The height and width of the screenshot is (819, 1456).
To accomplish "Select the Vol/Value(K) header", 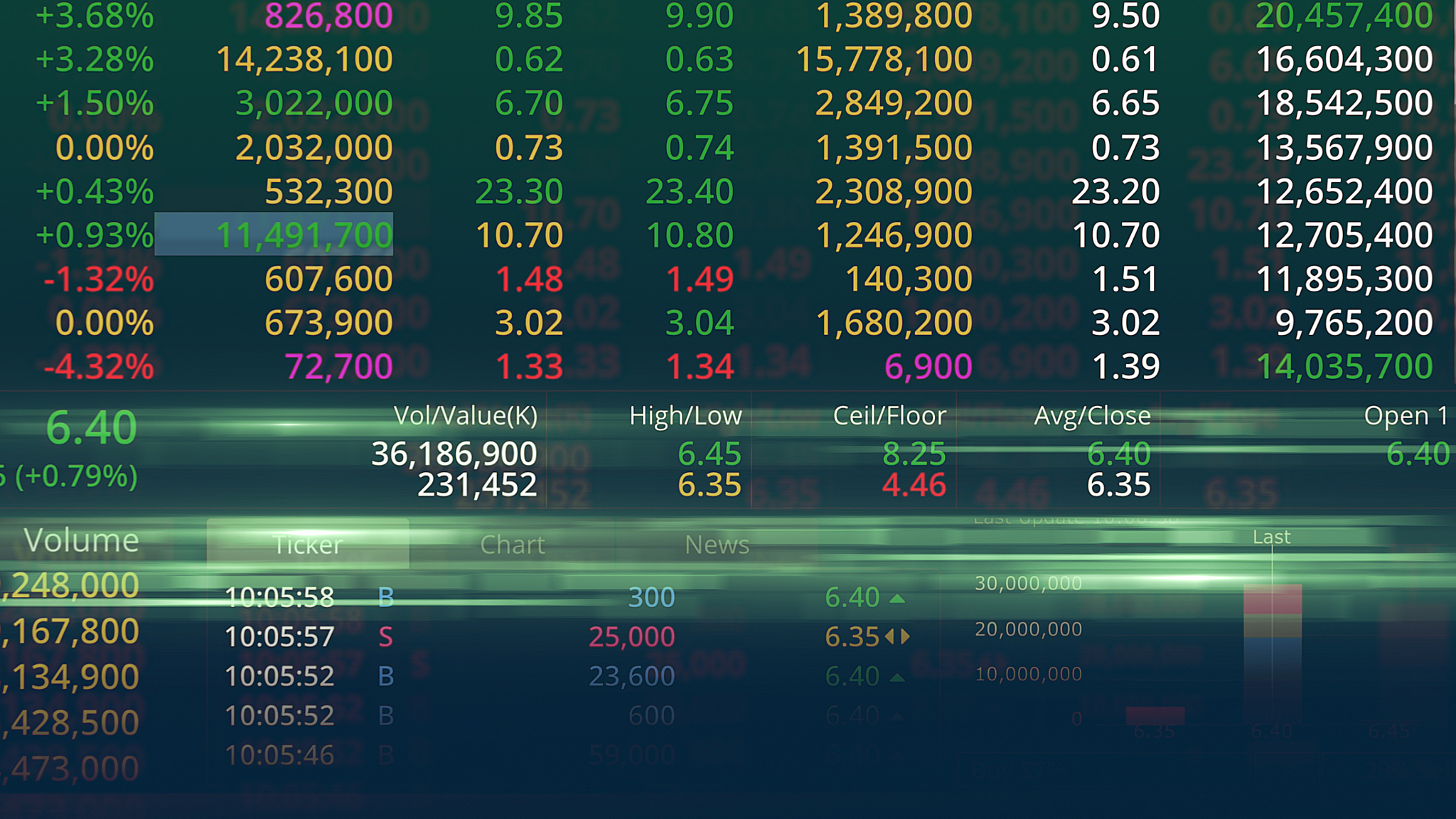I will click(466, 415).
